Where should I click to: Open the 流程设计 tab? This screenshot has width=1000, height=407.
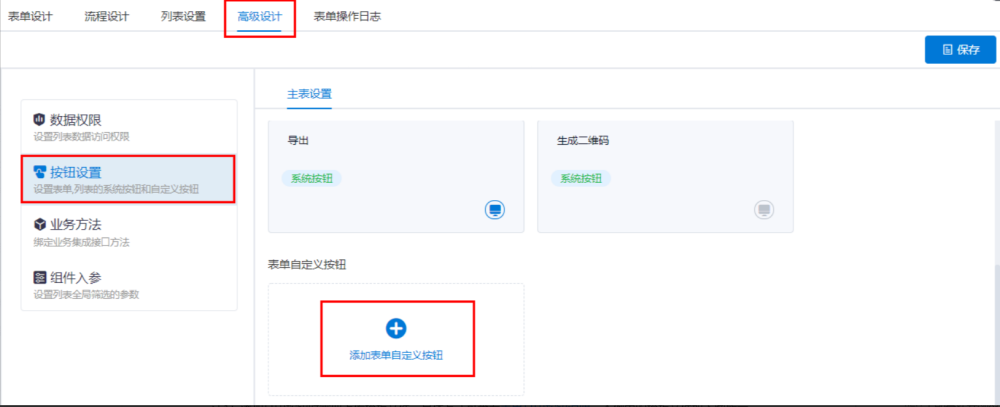(107, 17)
